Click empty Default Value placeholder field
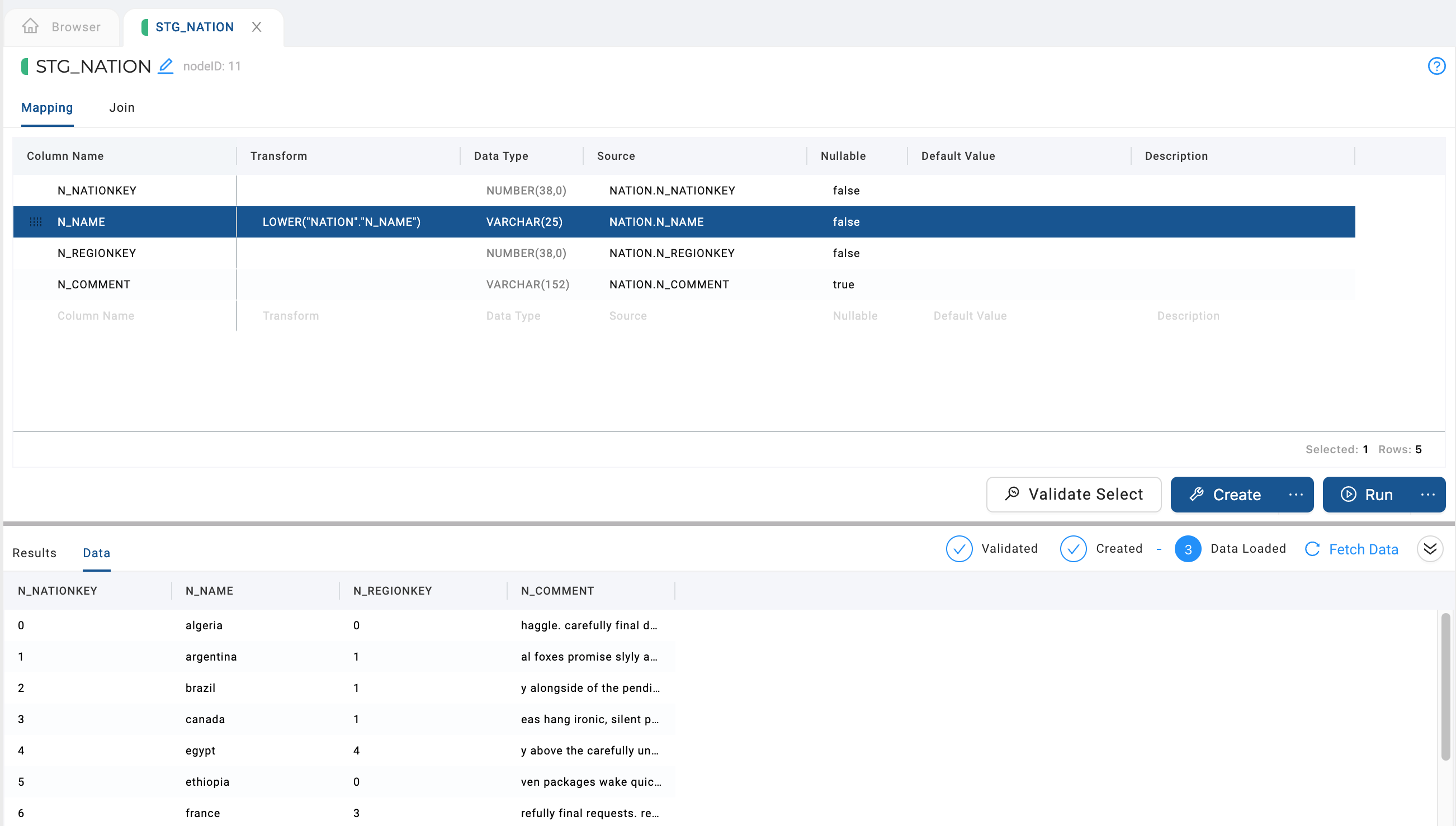Viewport: 1456px width, 826px height. point(970,315)
